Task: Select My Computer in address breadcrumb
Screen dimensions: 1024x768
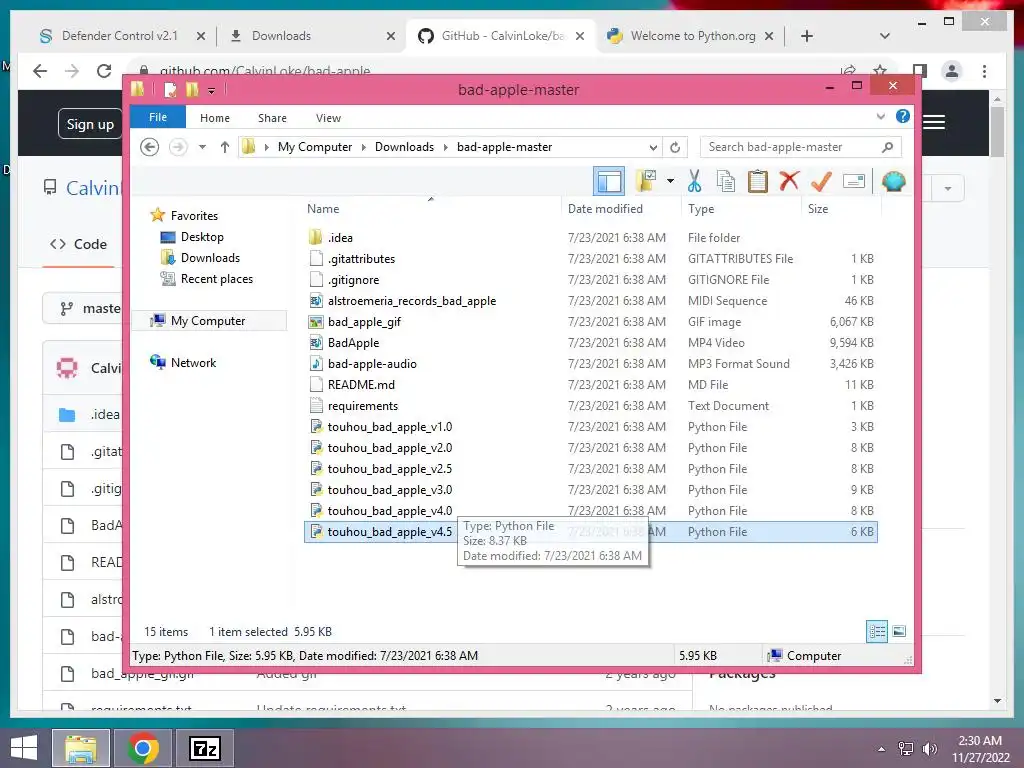Action: [315, 147]
